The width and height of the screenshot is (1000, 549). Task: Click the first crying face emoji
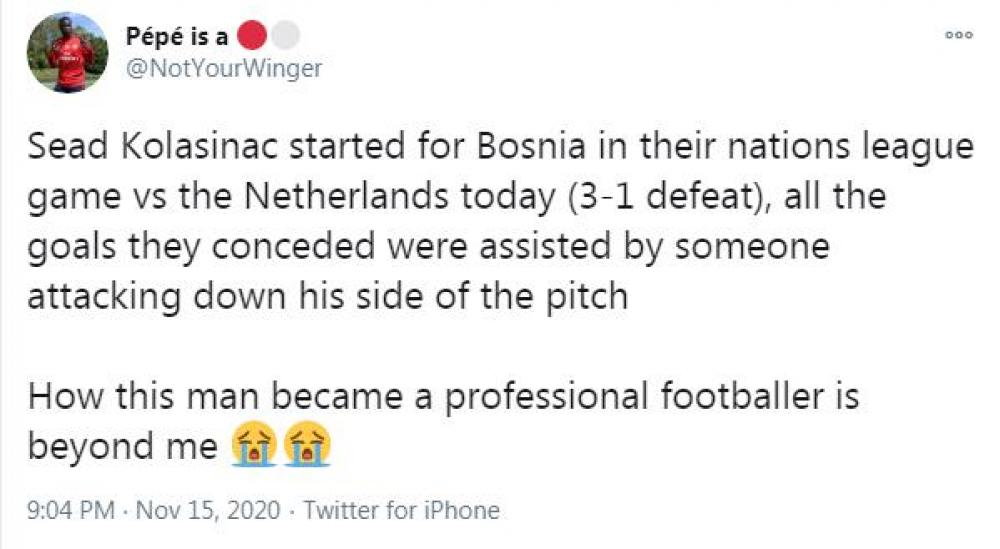coord(252,443)
